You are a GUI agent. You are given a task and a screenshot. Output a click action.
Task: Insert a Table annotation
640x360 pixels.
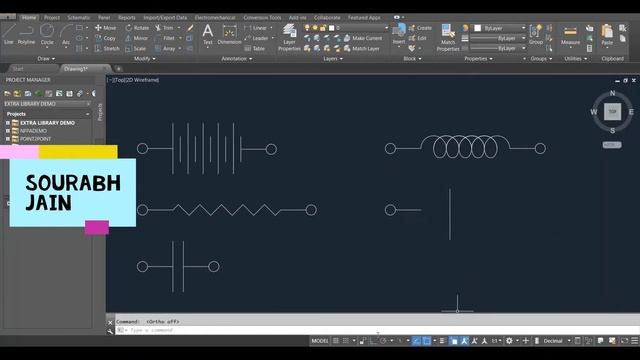pyautogui.click(x=255, y=48)
